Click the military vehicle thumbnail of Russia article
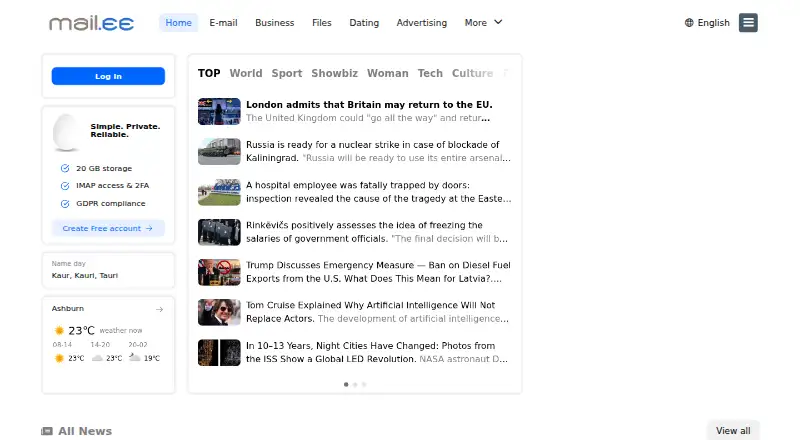 pyautogui.click(x=219, y=152)
